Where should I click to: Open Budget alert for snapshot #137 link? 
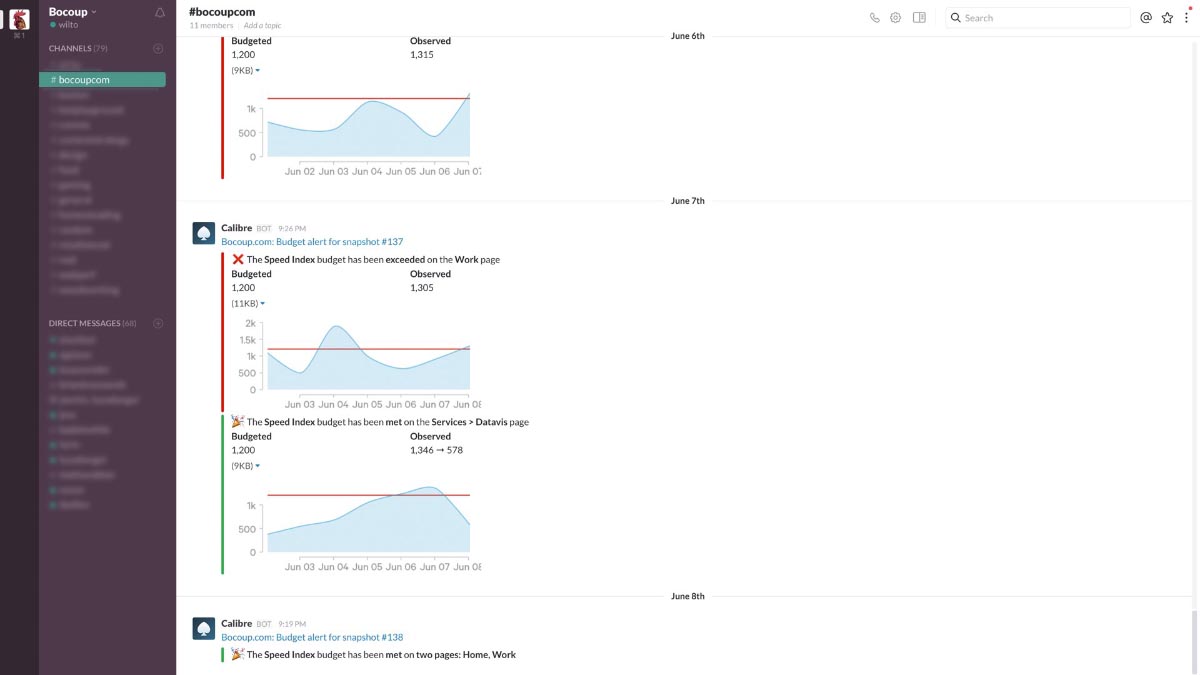click(x=312, y=241)
